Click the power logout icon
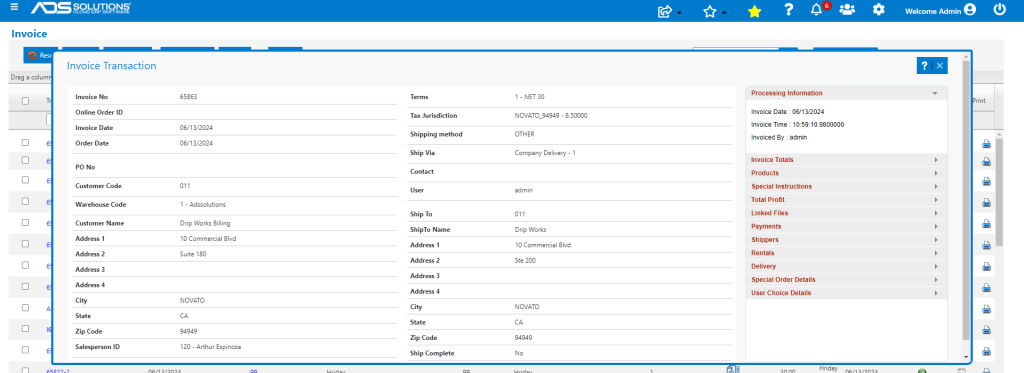 [x=1000, y=10]
